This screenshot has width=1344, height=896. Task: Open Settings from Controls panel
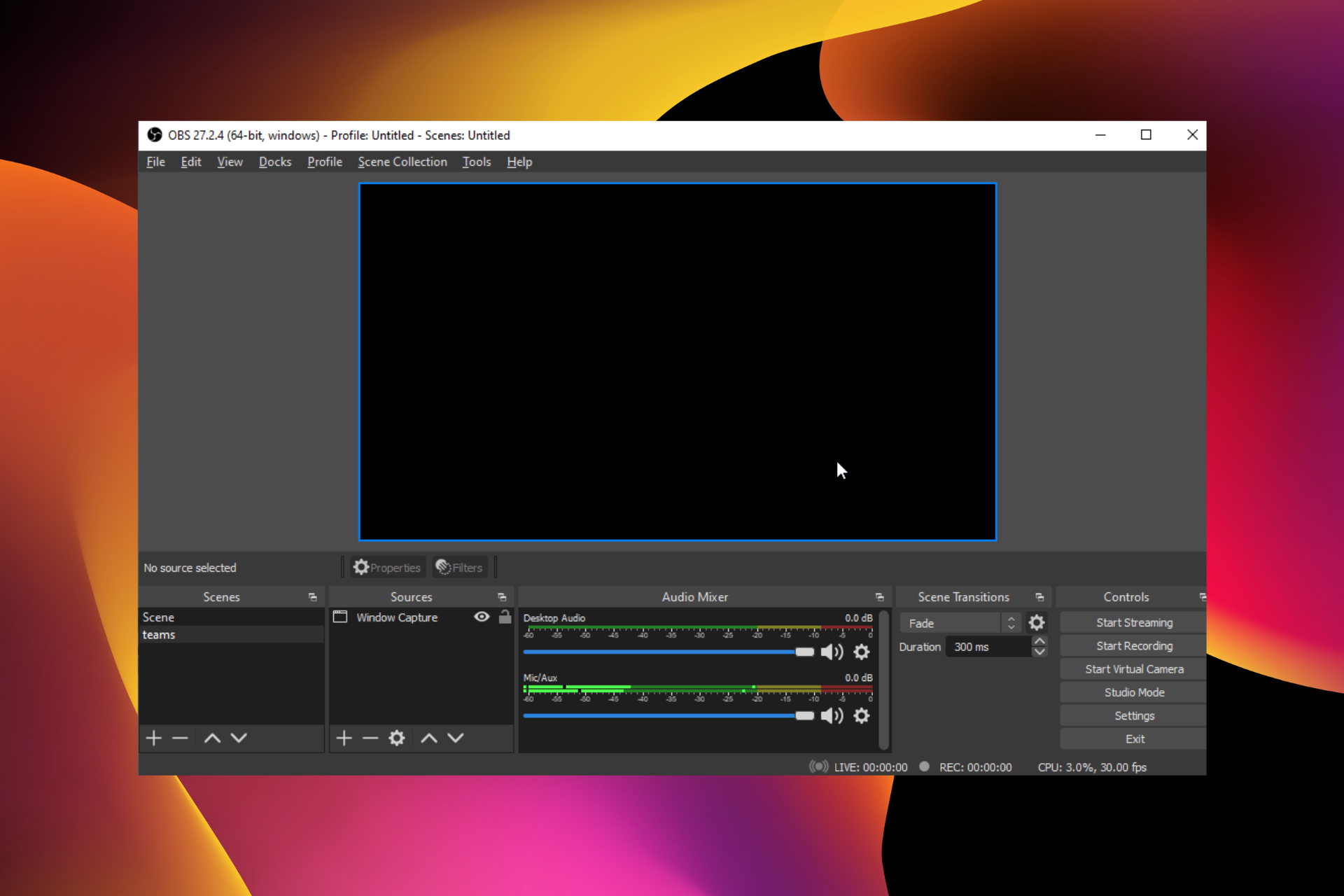(x=1133, y=715)
